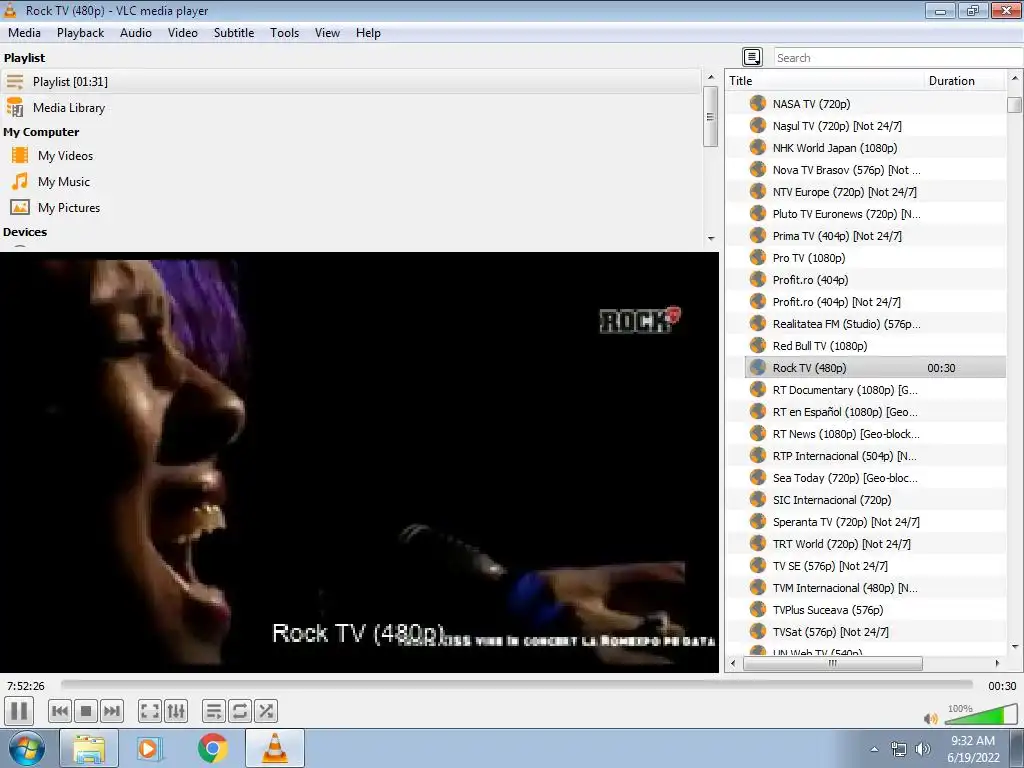Sort playlist by Duration column header
The height and width of the screenshot is (768, 1024).
[965, 81]
